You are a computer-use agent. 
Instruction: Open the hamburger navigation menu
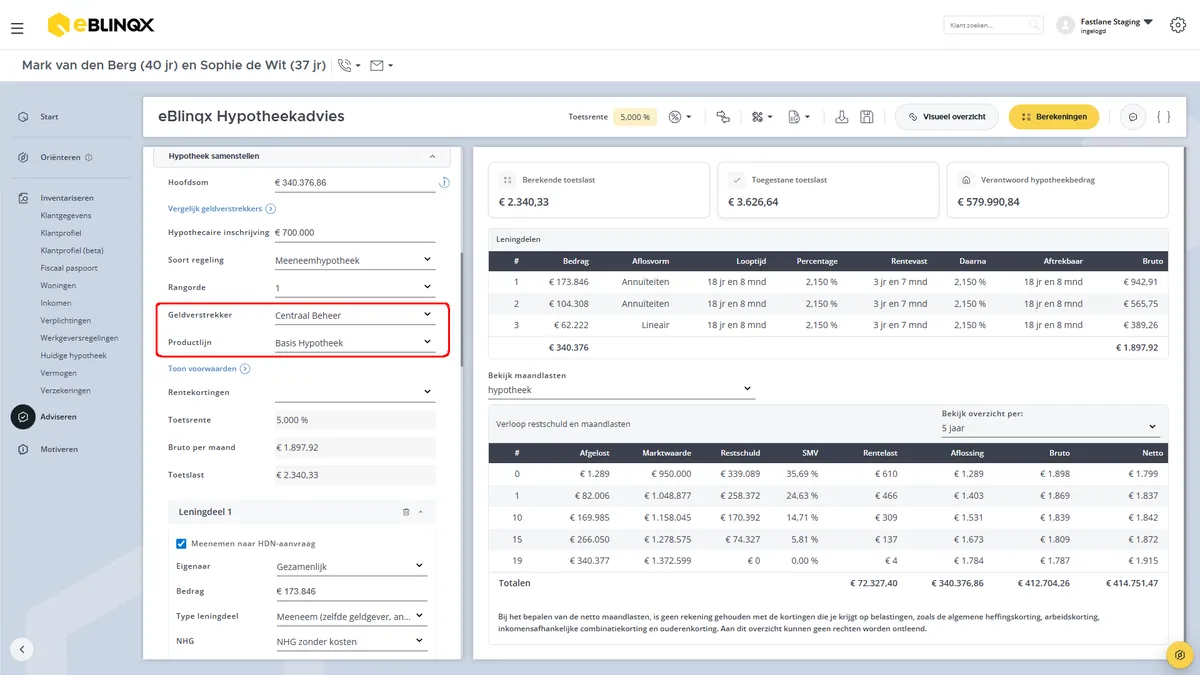click(17, 28)
